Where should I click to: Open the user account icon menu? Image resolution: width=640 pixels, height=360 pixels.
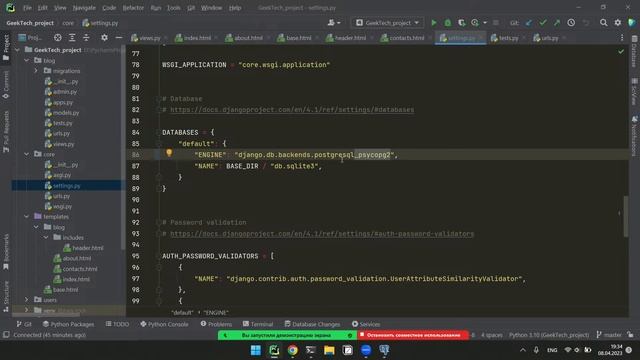click(333, 23)
